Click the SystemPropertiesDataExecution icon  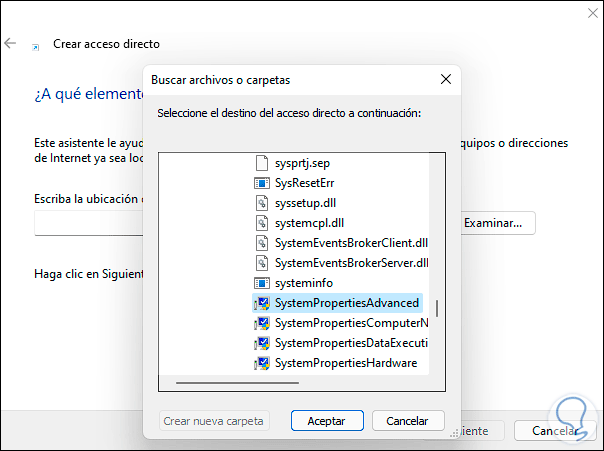click(x=263, y=343)
